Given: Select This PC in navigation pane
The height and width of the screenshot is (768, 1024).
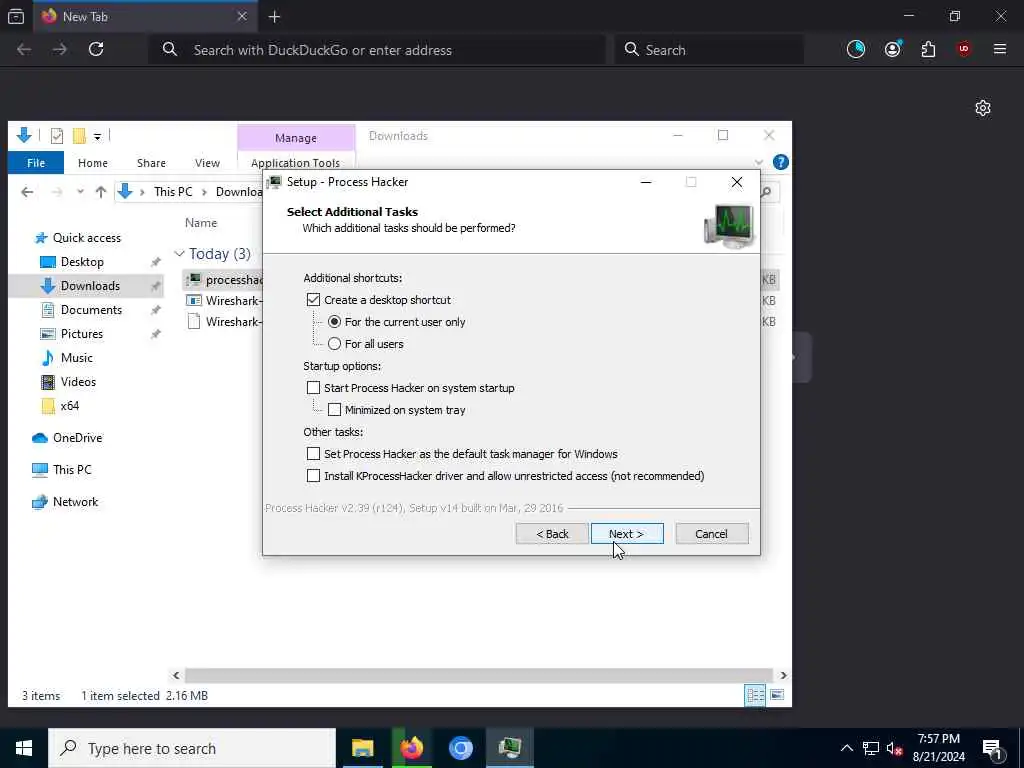Looking at the screenshot, I should (x=72, y=470).
